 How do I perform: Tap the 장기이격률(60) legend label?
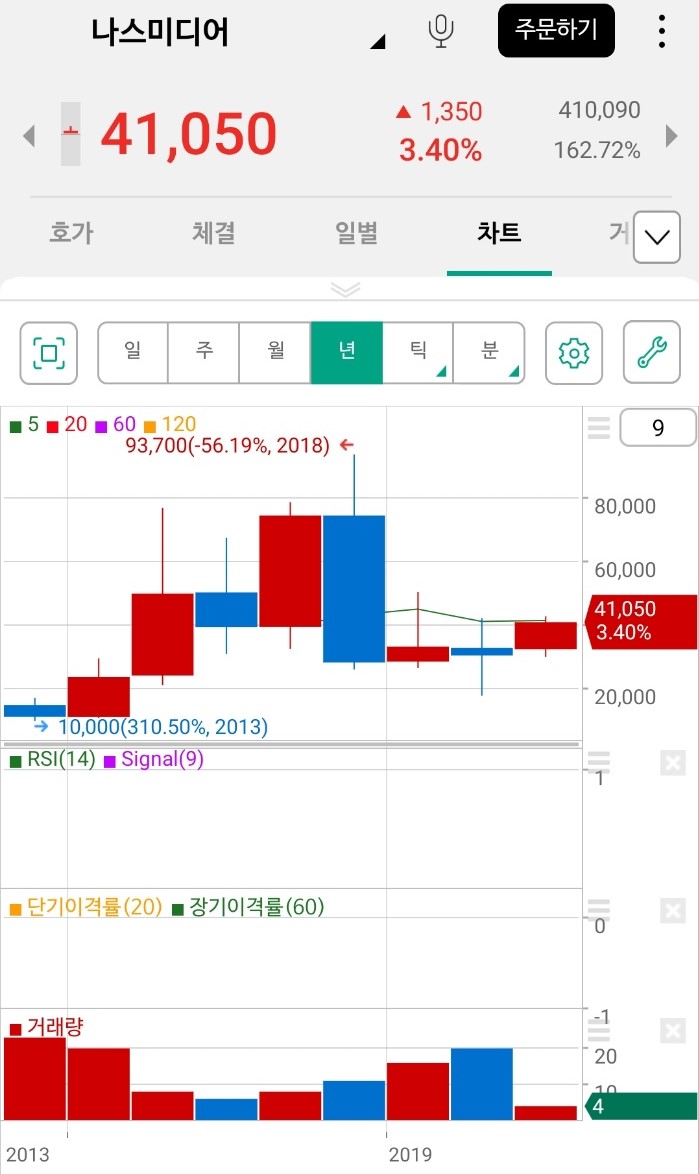tap(257, 907)
